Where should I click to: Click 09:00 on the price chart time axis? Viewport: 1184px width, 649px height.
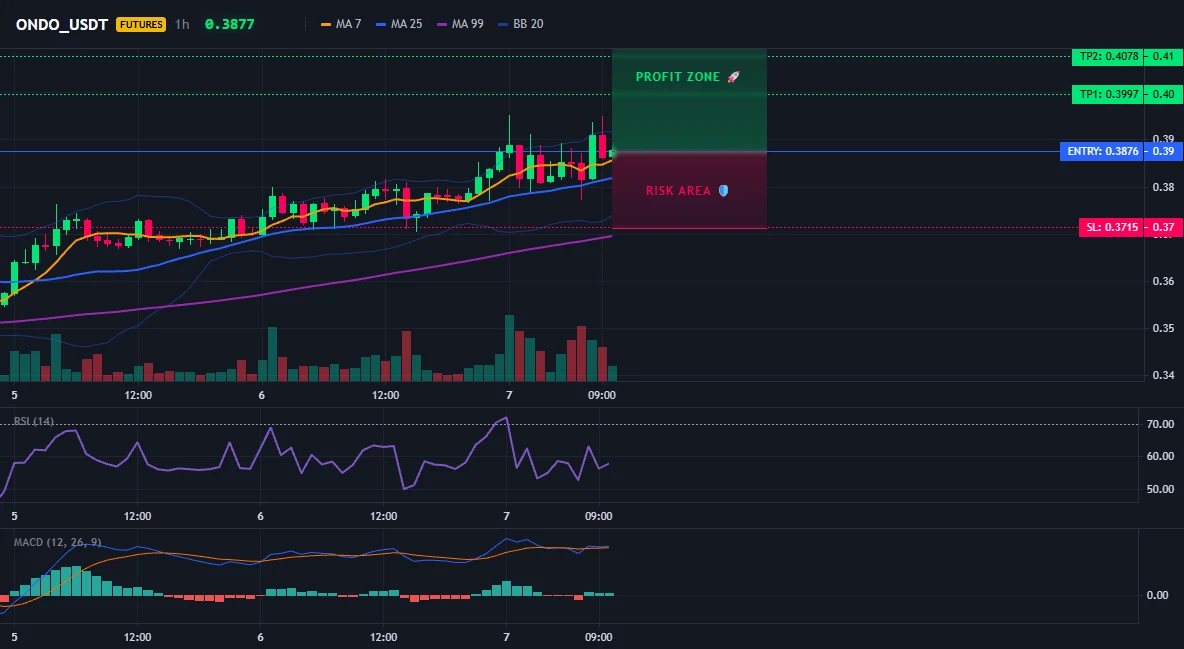601,395
